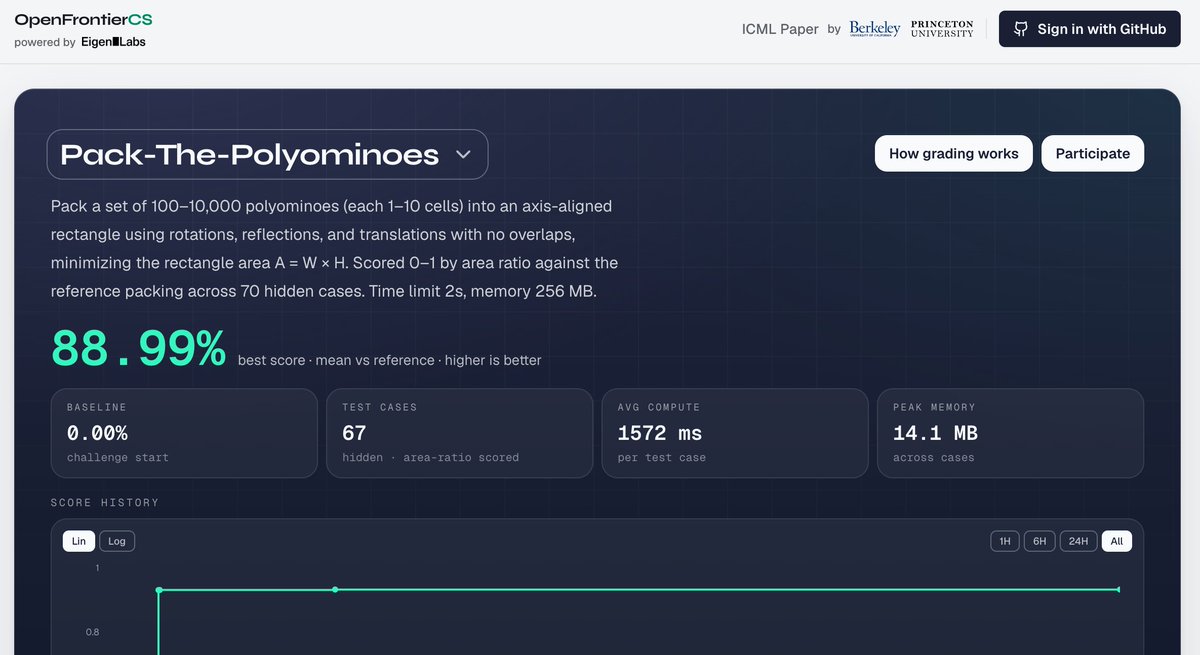The image size is (1200, 655).
Task: Click the challenge description paragraph
Action: 335,249
